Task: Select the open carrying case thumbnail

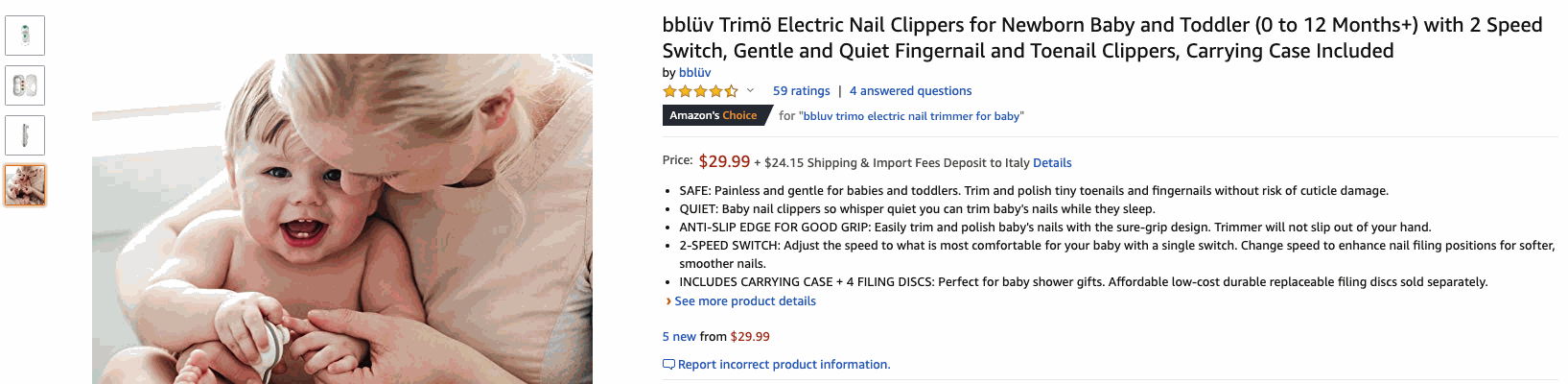Action: pos(25,85)
